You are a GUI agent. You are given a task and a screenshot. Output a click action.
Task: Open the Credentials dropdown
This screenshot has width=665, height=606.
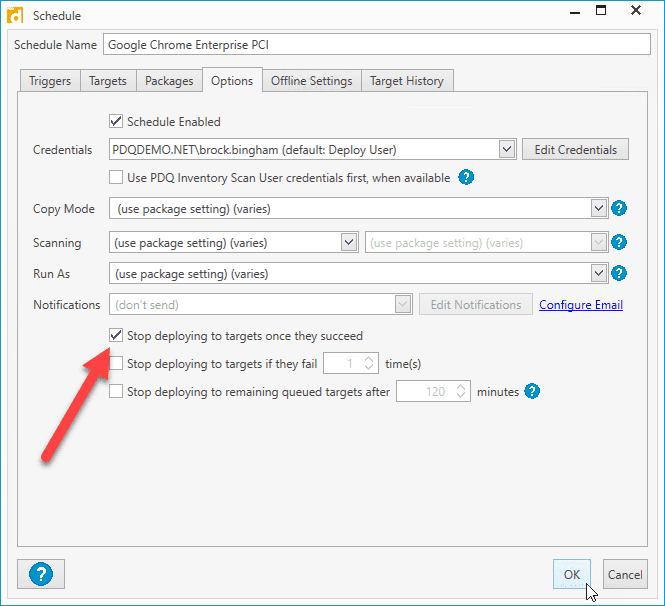pyautogui.click(x=507, y=149)
